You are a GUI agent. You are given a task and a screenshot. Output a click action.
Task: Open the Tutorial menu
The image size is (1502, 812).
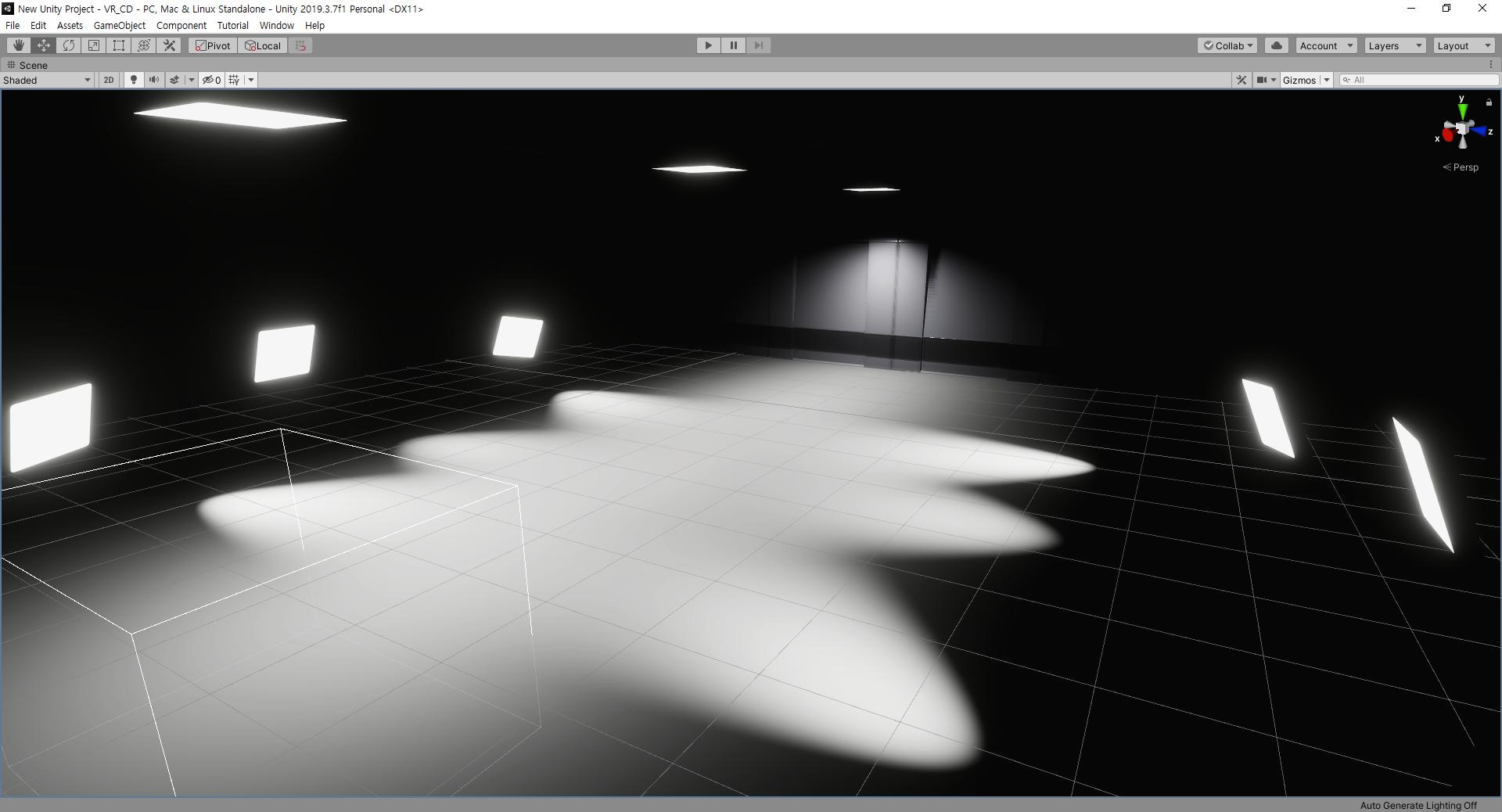coord(233,25)
